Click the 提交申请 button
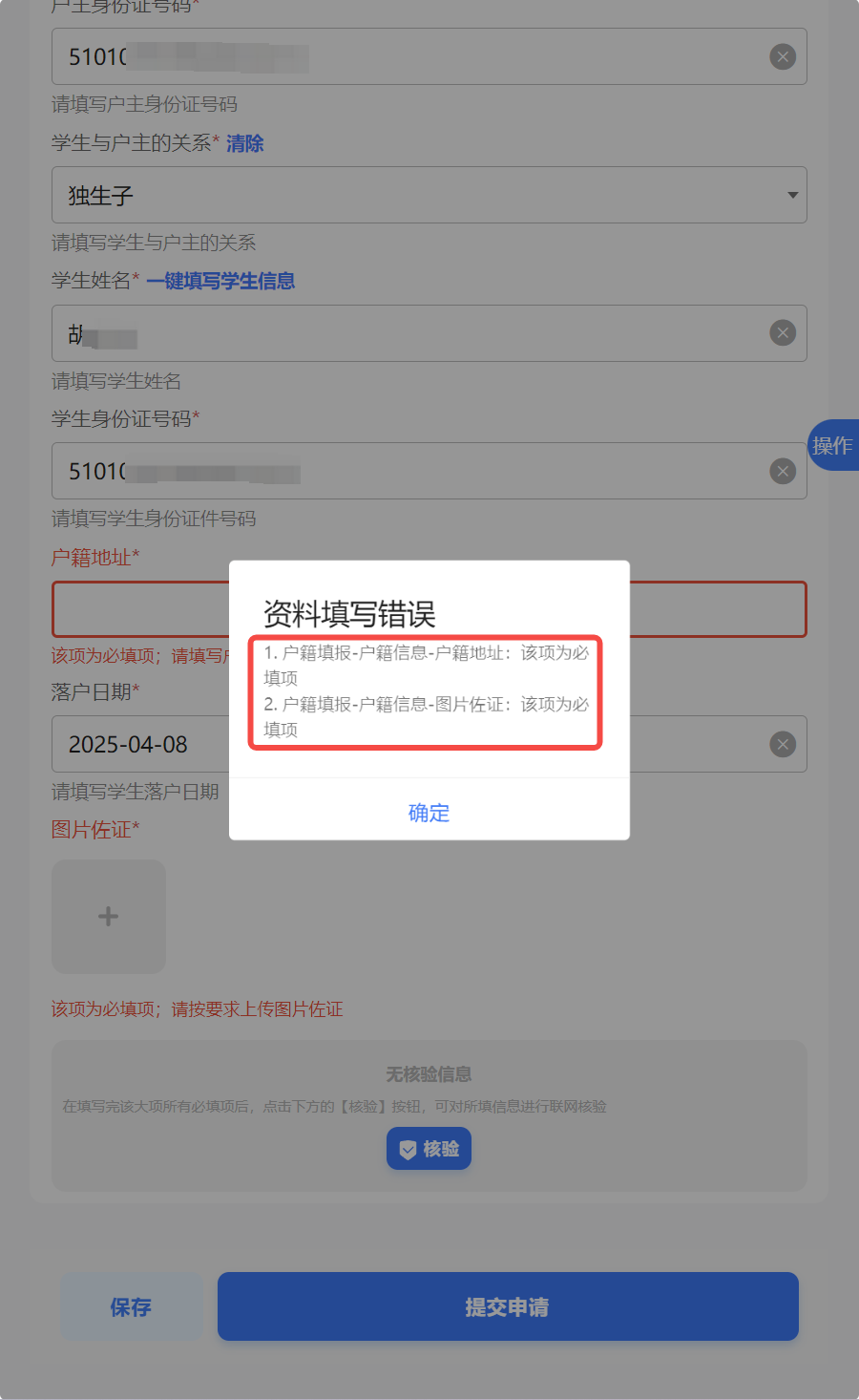The width and height of the screenshot is (859, 1400). tap(508, 1306)
